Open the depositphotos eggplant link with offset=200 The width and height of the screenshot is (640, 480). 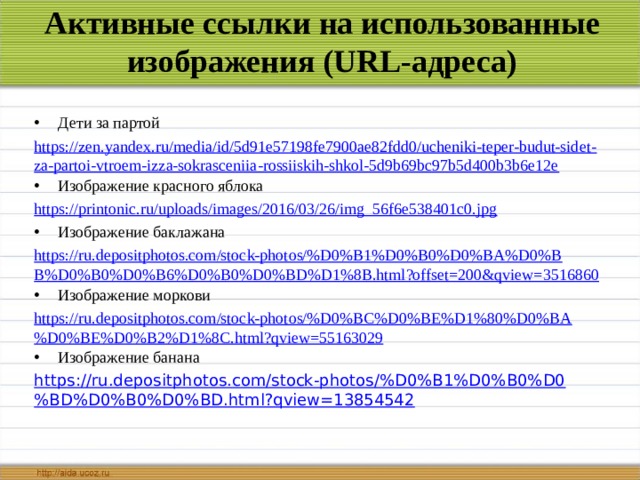click(316, 265)
